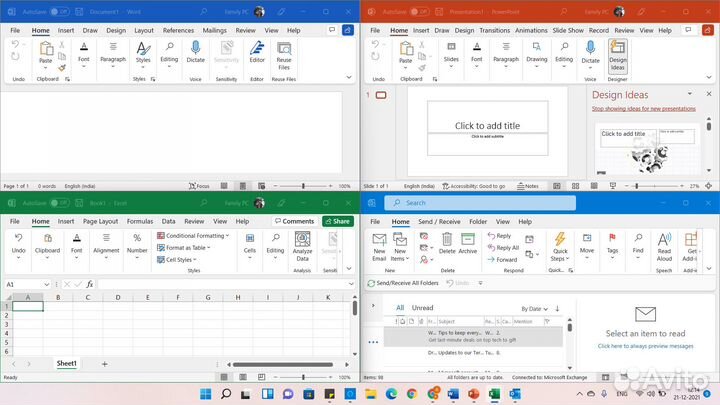This screenshot has height=405, width=720.
Task: Click Archive in Outlook ribbon
Action: [467, 243]
